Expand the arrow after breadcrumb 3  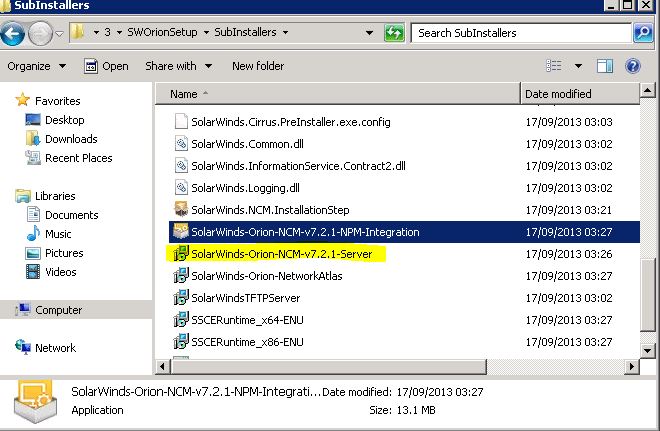(x=120, y=32)
